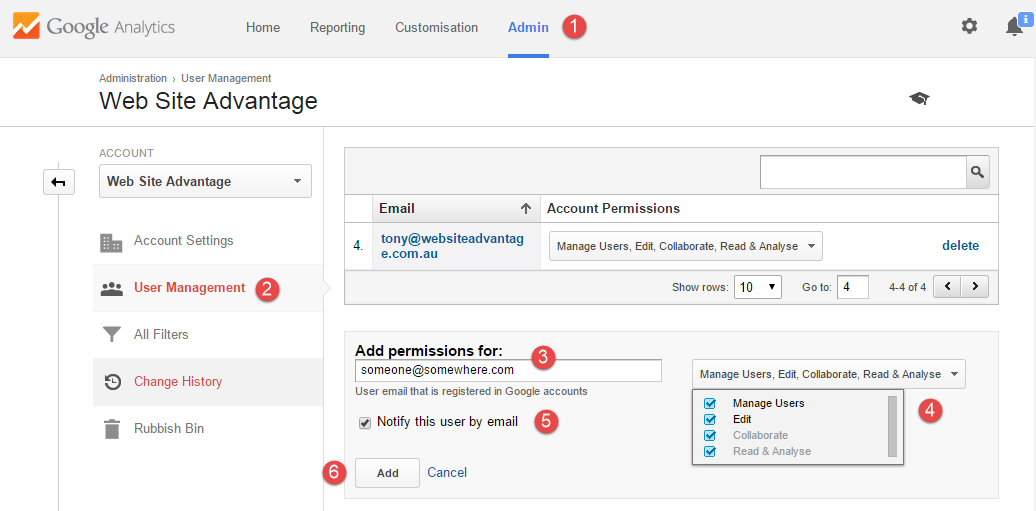Viewport: 1036px width, 511px height.
Task: Click the Account Settings building icon
Action: pos(111,242)
